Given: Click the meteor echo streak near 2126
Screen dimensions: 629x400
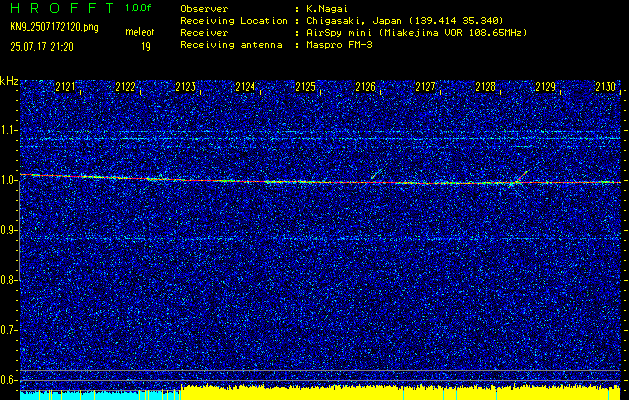Looking at the screenshot, I should click(377, 173).
